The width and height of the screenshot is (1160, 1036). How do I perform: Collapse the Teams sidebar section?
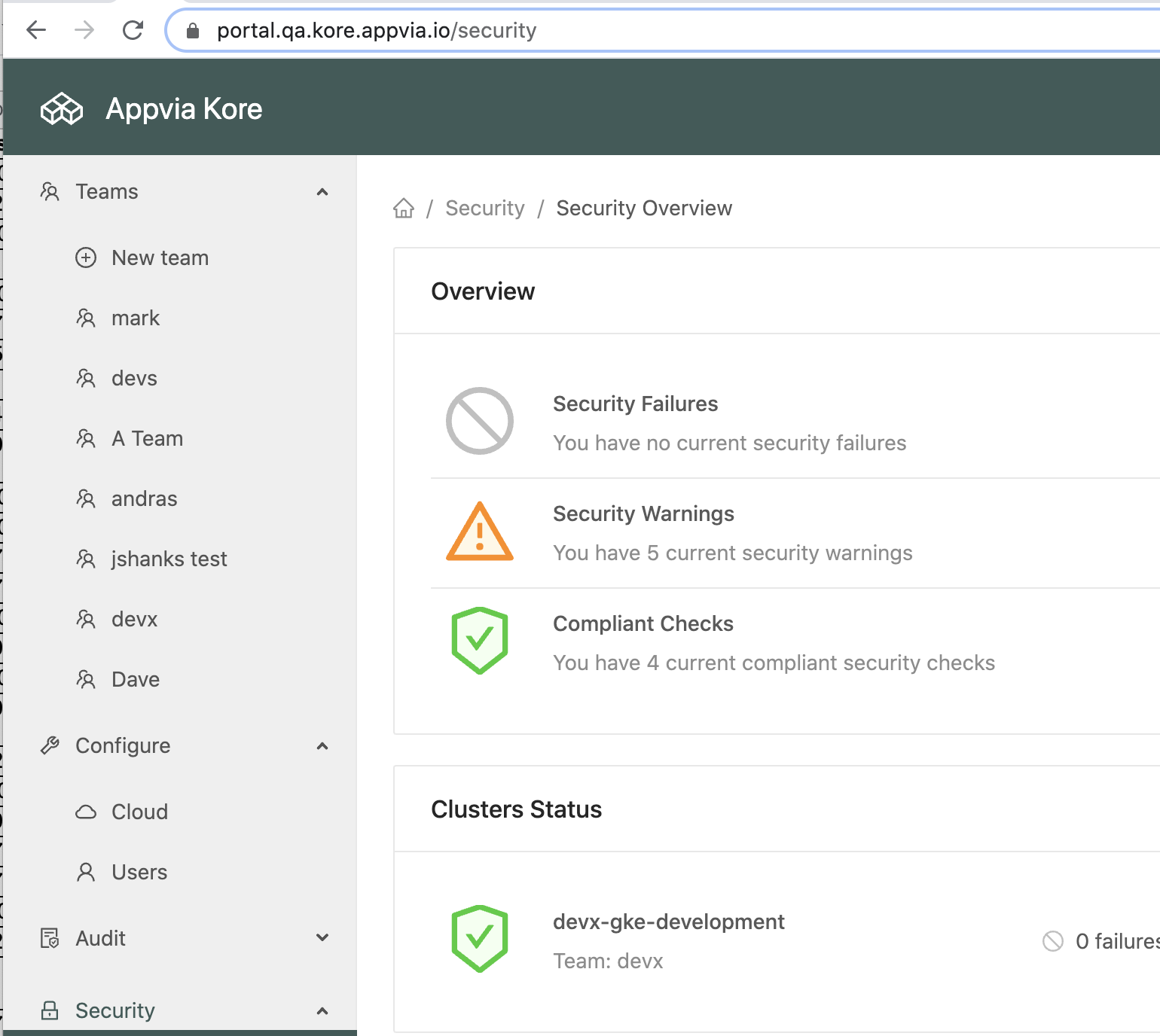click(x=322, y=192)
